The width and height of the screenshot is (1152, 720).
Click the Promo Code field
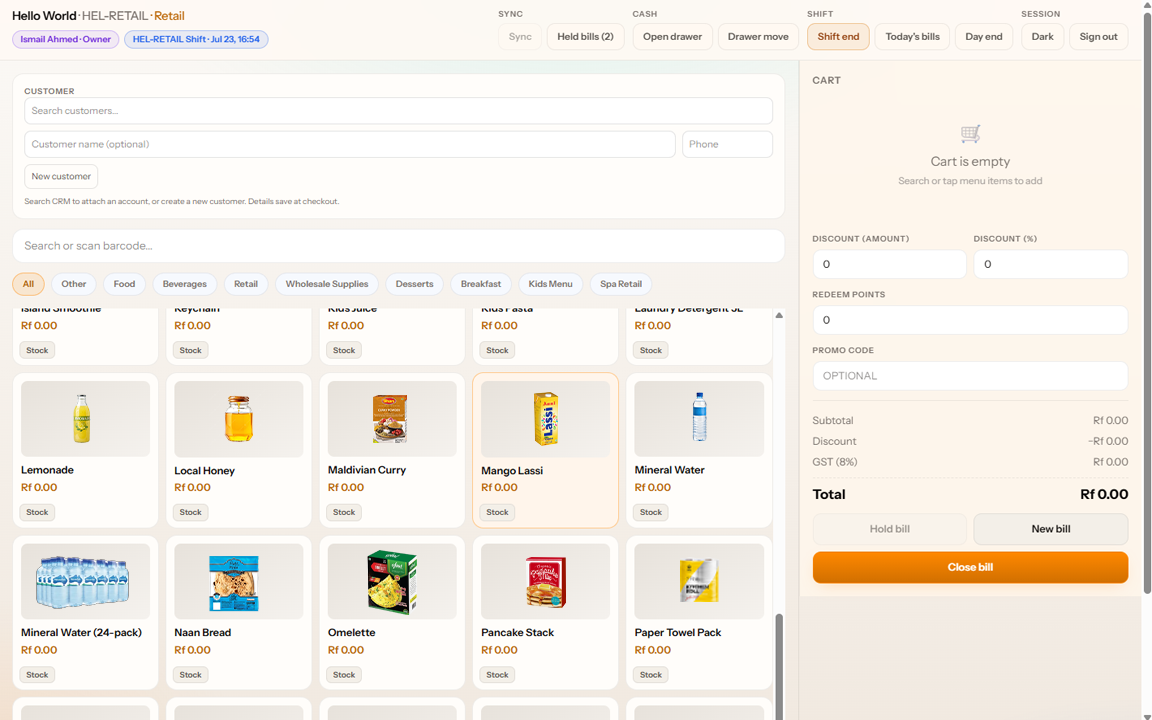tap(970, 376)
